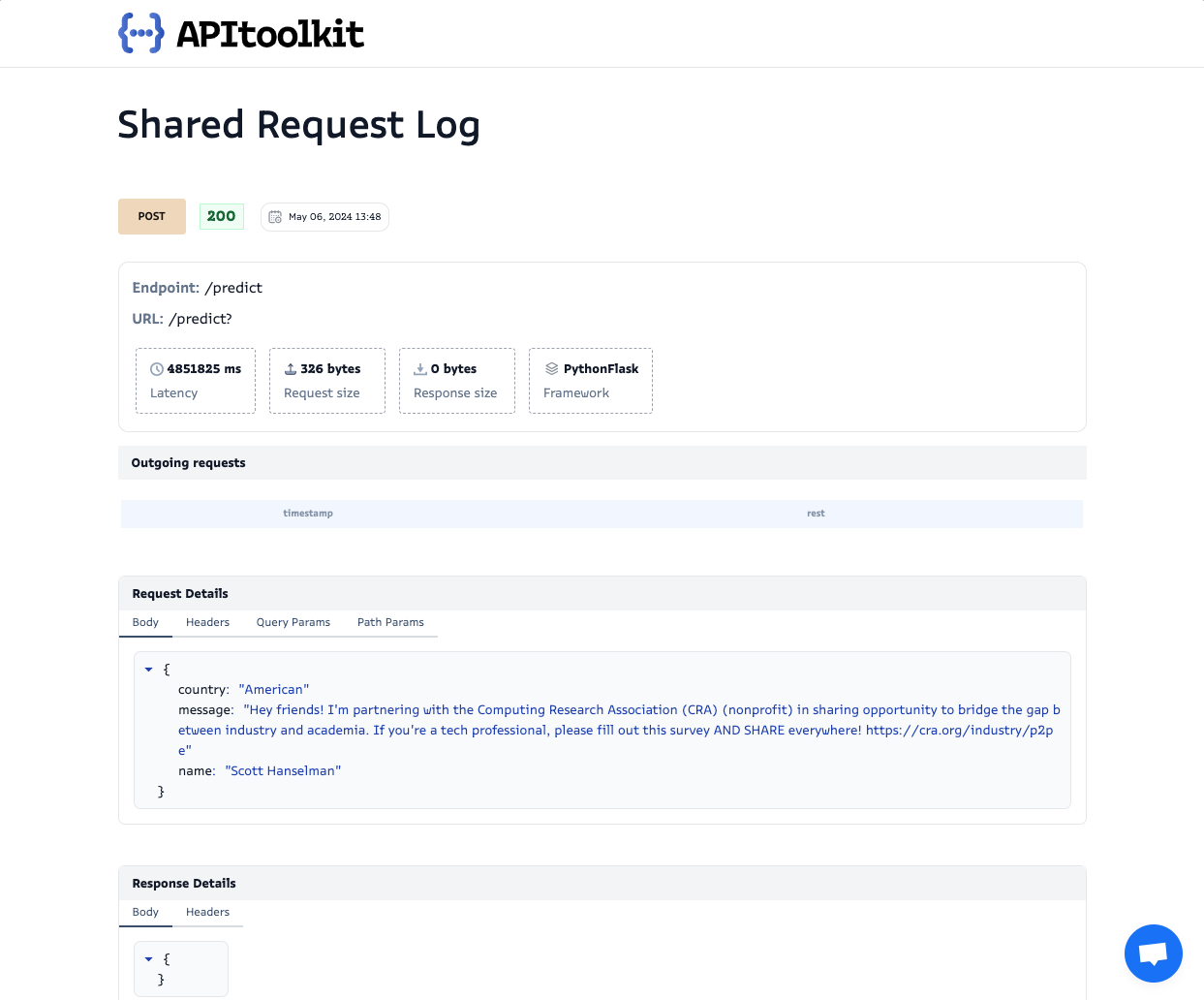Click the POST method badge
The height and width of the screenshot is (1000, 1204).
click(x=151, y=216)
